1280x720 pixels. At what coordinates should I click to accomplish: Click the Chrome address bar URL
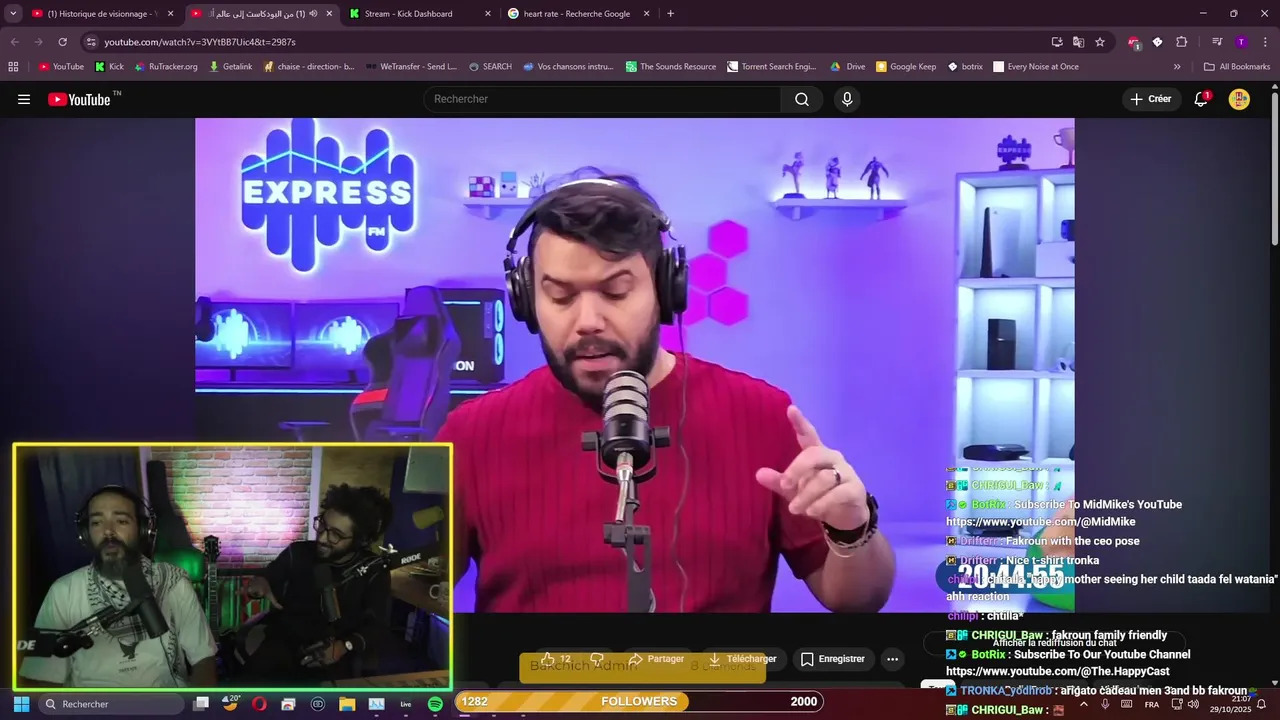tap(200, 42)
